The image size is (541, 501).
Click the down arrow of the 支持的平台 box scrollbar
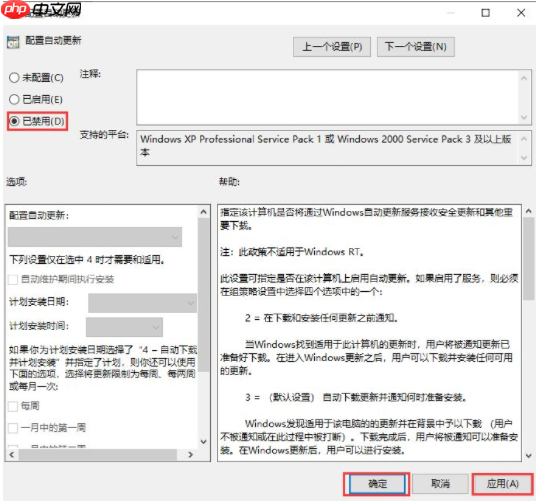click(524, 158)
